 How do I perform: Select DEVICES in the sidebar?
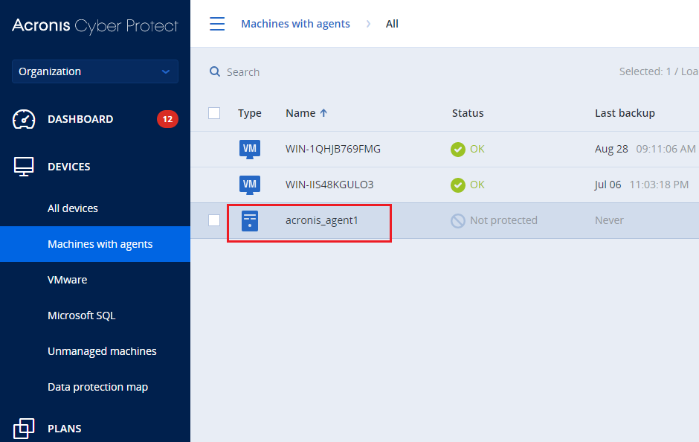[69, 167]
